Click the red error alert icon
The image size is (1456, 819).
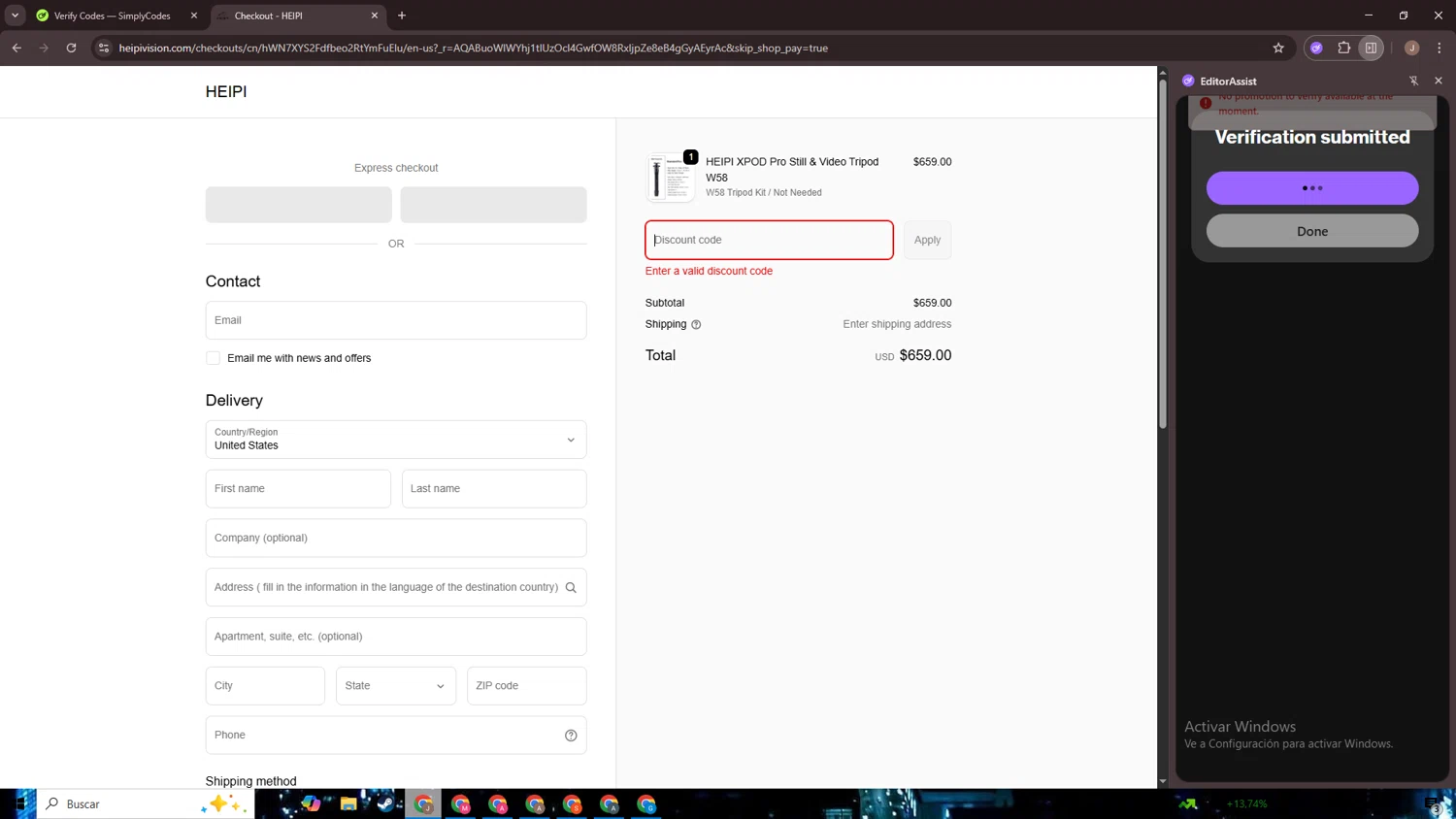(x=1206, y=103)
